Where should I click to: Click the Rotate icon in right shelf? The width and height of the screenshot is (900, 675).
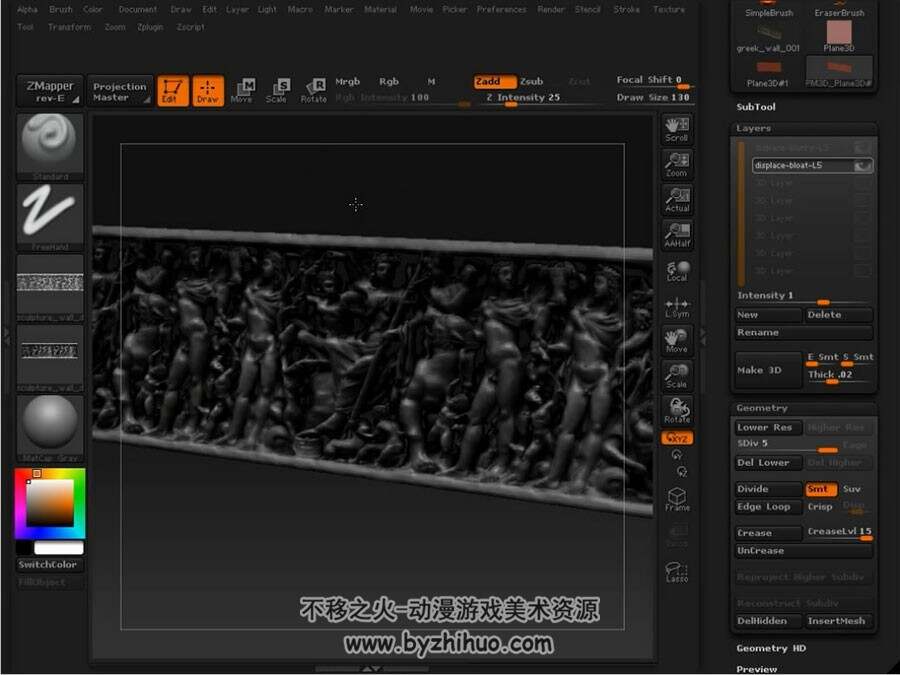click(x=677, y=411)
